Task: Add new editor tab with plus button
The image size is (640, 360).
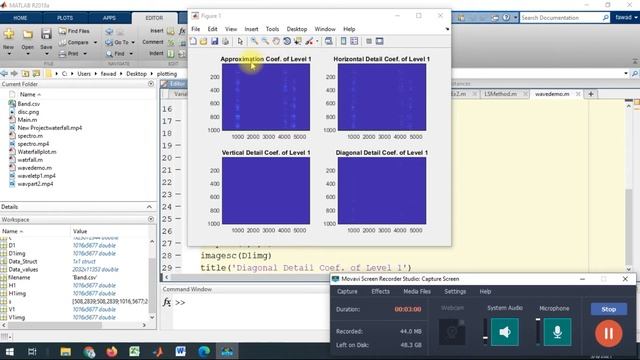Action: pos(591,94)
